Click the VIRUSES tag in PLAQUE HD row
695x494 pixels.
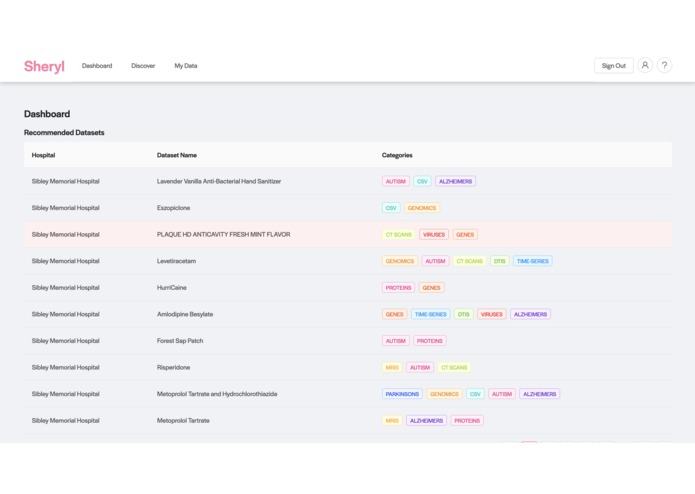(x=433, y=234)
